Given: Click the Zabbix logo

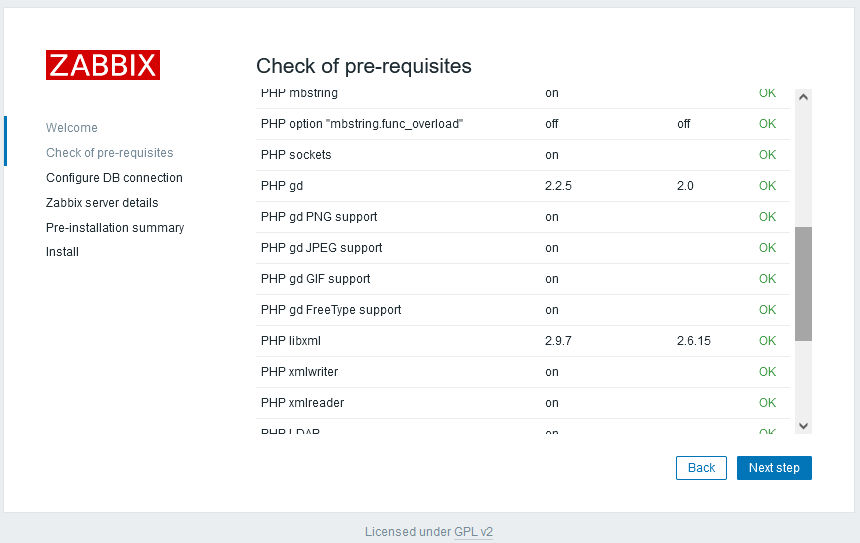Looking at the screenshot, I should (103, 65).
